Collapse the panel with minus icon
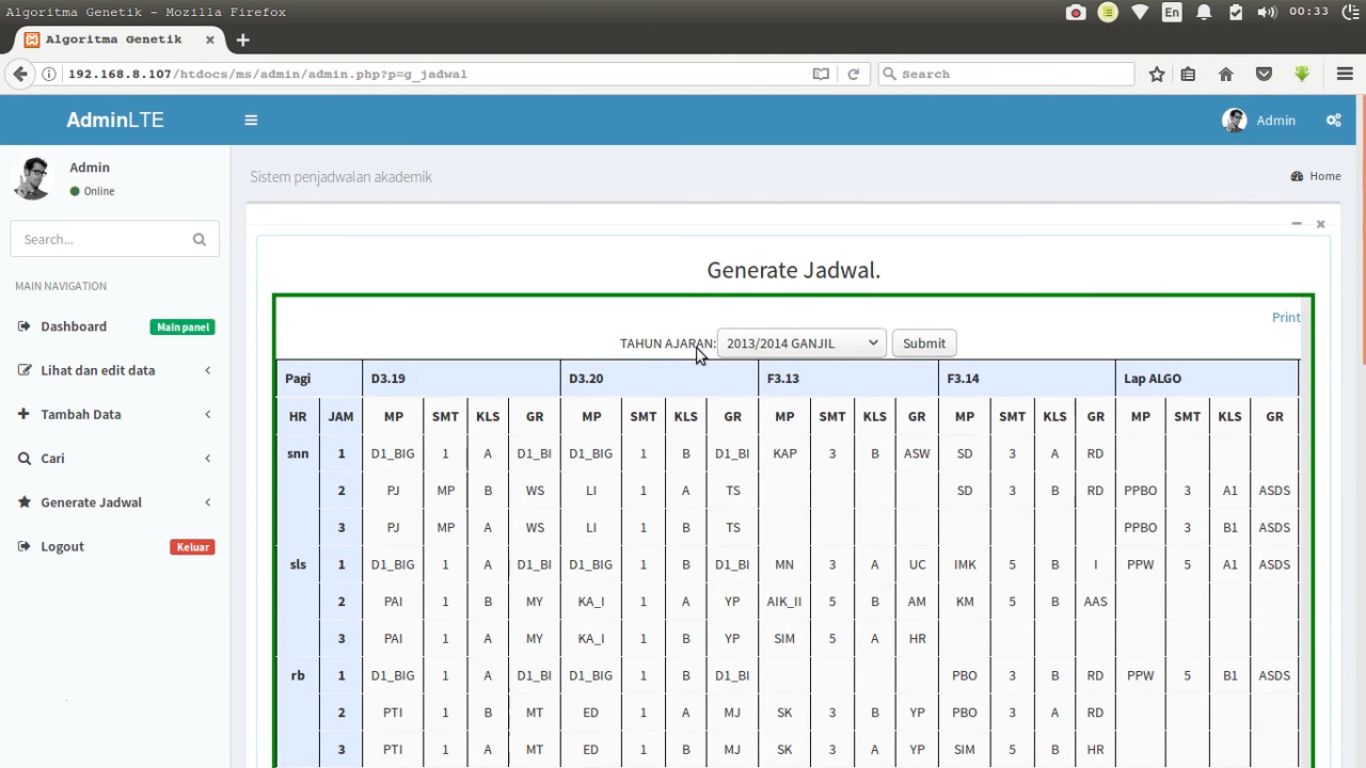 (1296, 224)
